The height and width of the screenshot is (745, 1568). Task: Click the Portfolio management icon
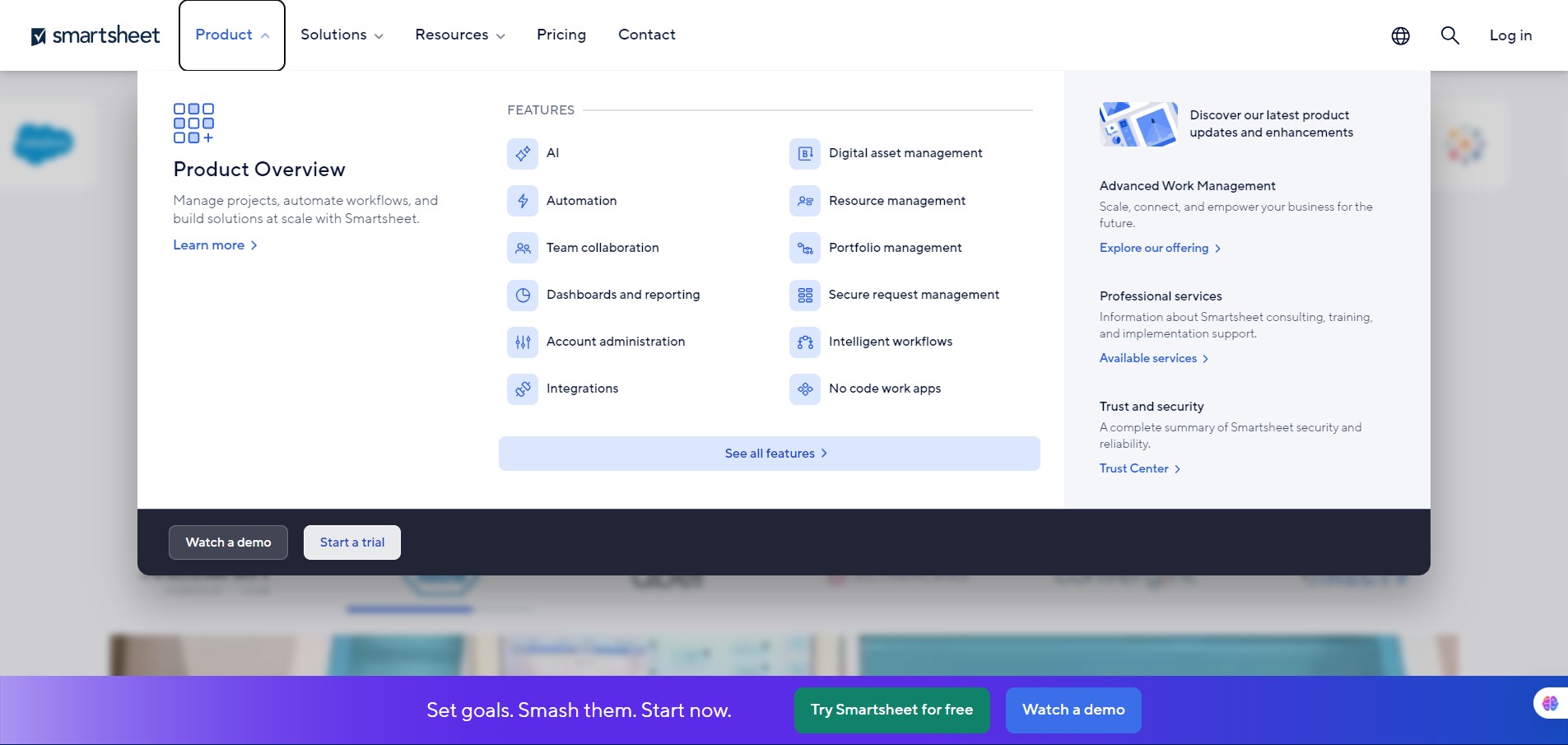[x=805, y=248]
